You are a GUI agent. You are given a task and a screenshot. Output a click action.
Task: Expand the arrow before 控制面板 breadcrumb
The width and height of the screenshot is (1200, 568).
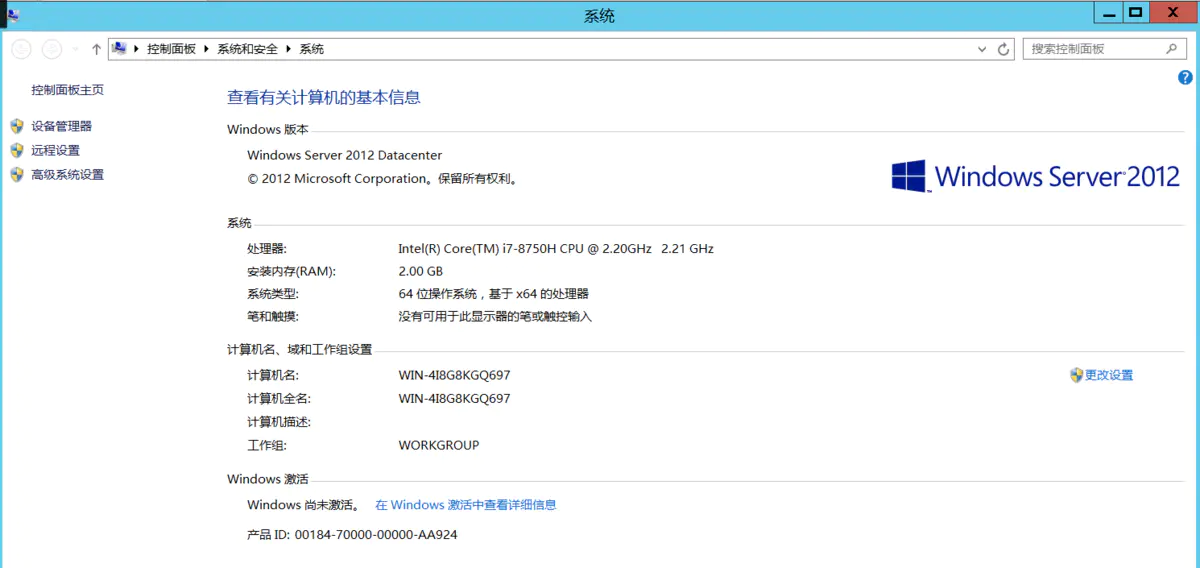point(137,48)
